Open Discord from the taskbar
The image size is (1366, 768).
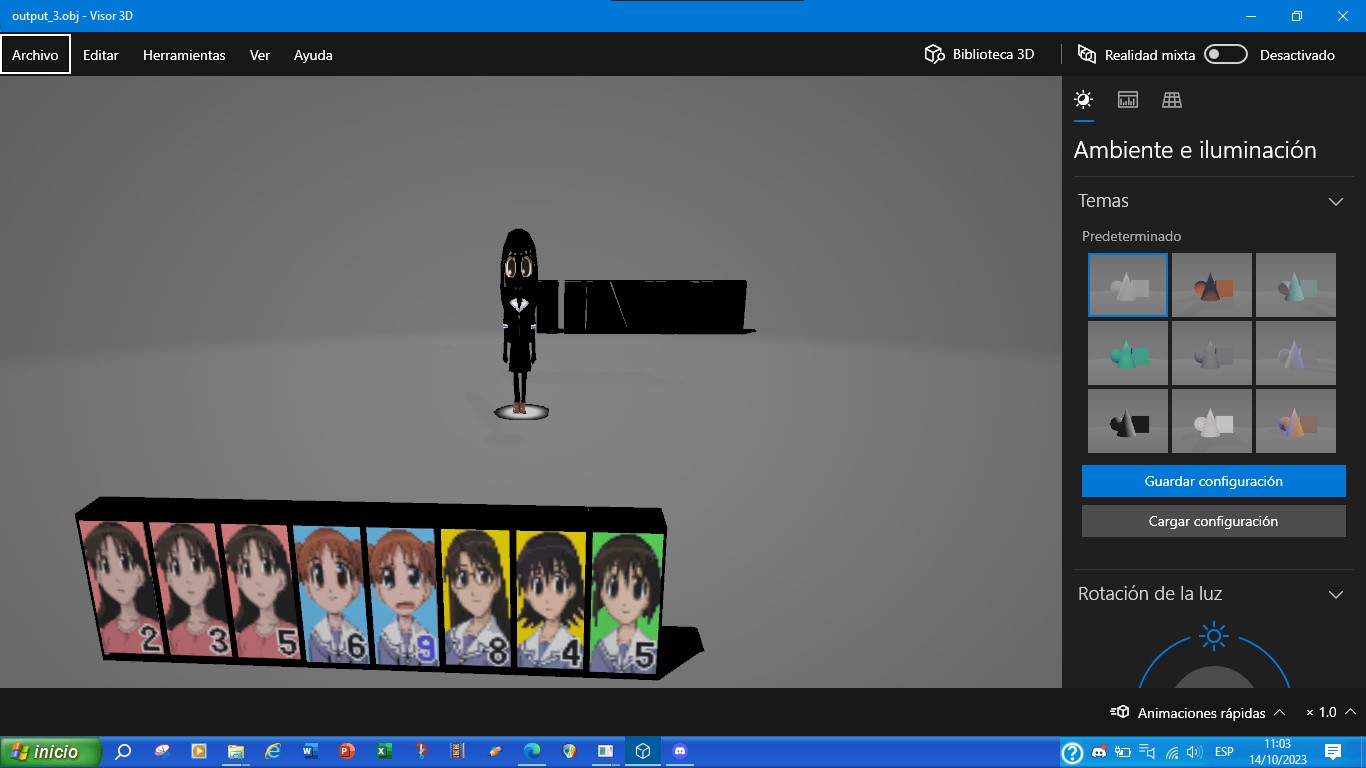pyautogui.click(x=681, y=751)
